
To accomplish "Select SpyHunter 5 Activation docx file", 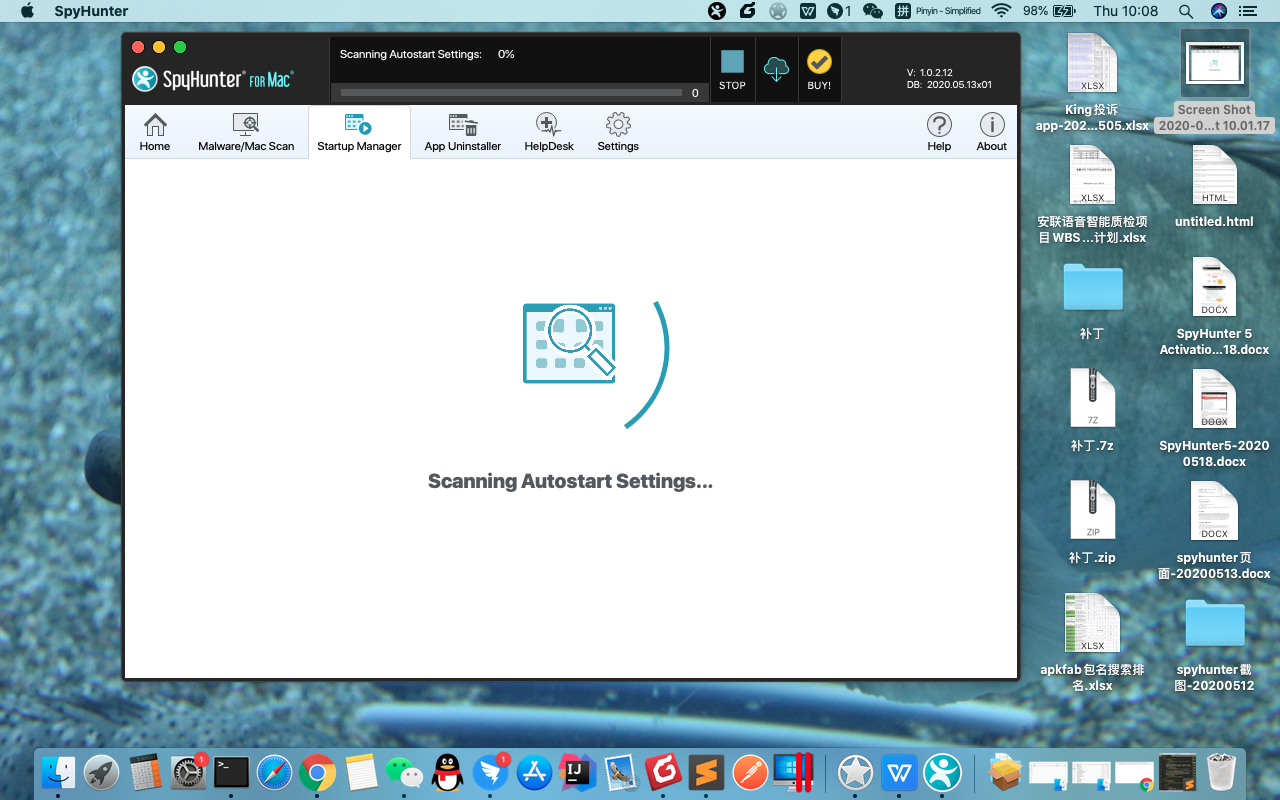I will coord(1214,307).
